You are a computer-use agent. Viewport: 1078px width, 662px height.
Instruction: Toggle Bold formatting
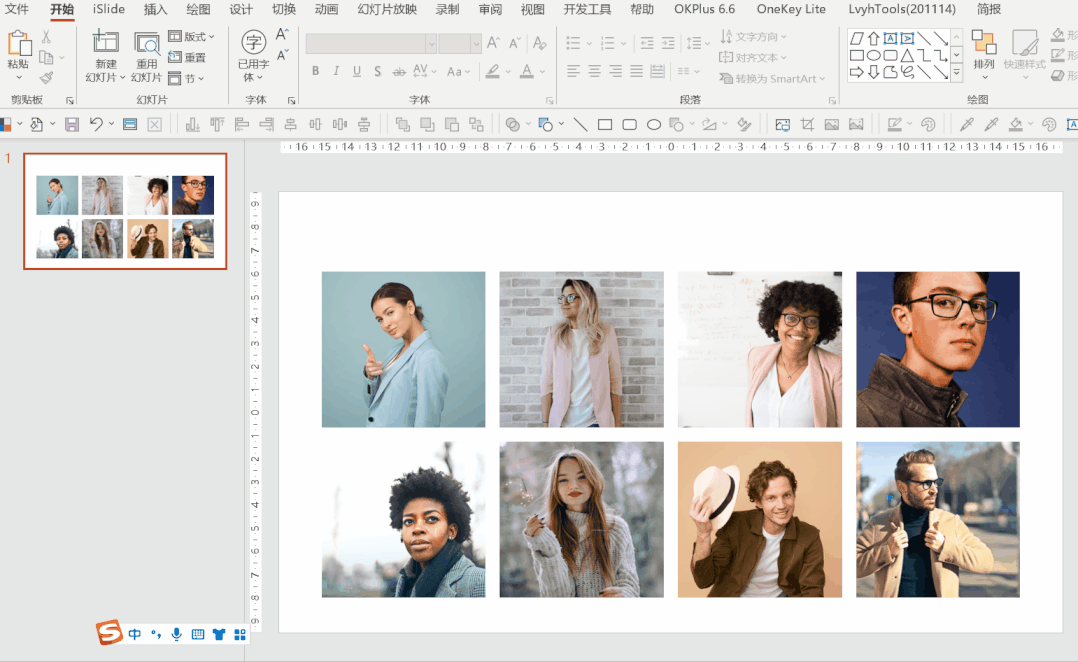[x=316, y=72]
